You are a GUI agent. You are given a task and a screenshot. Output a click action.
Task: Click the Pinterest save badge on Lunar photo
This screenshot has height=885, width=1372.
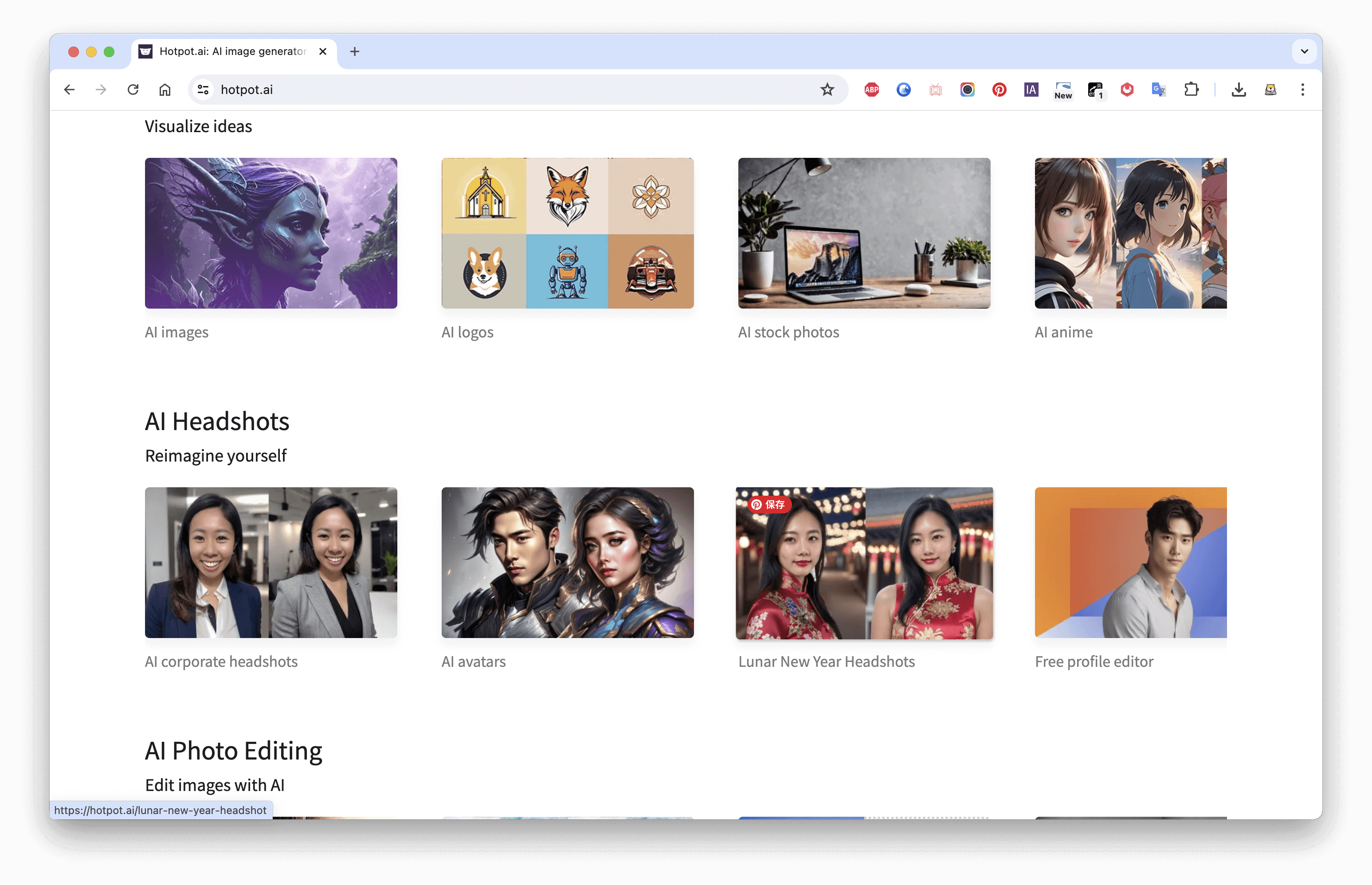click(768, 505)
